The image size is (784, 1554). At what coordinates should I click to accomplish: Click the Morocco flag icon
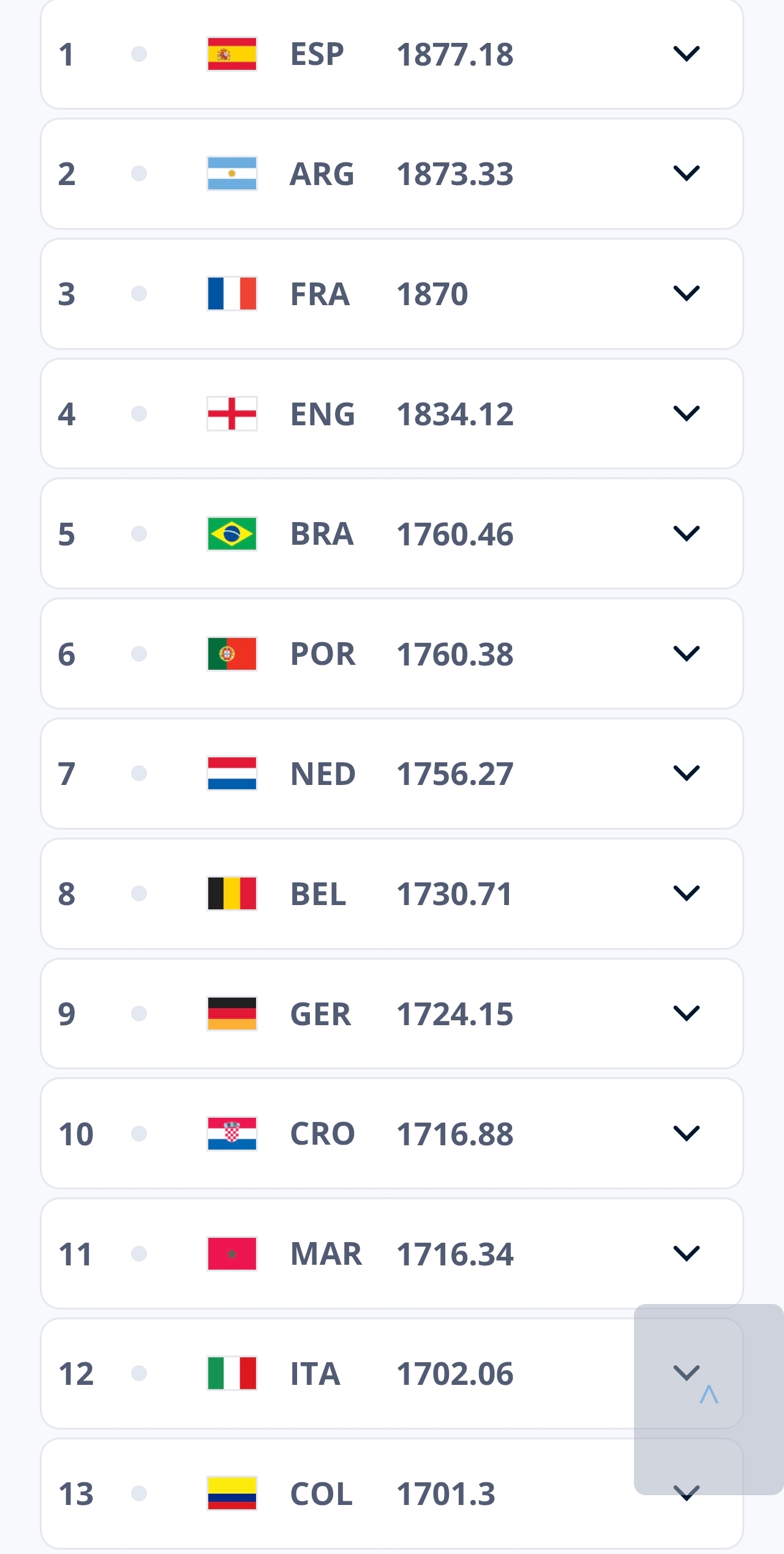(x=232, y=1253)
